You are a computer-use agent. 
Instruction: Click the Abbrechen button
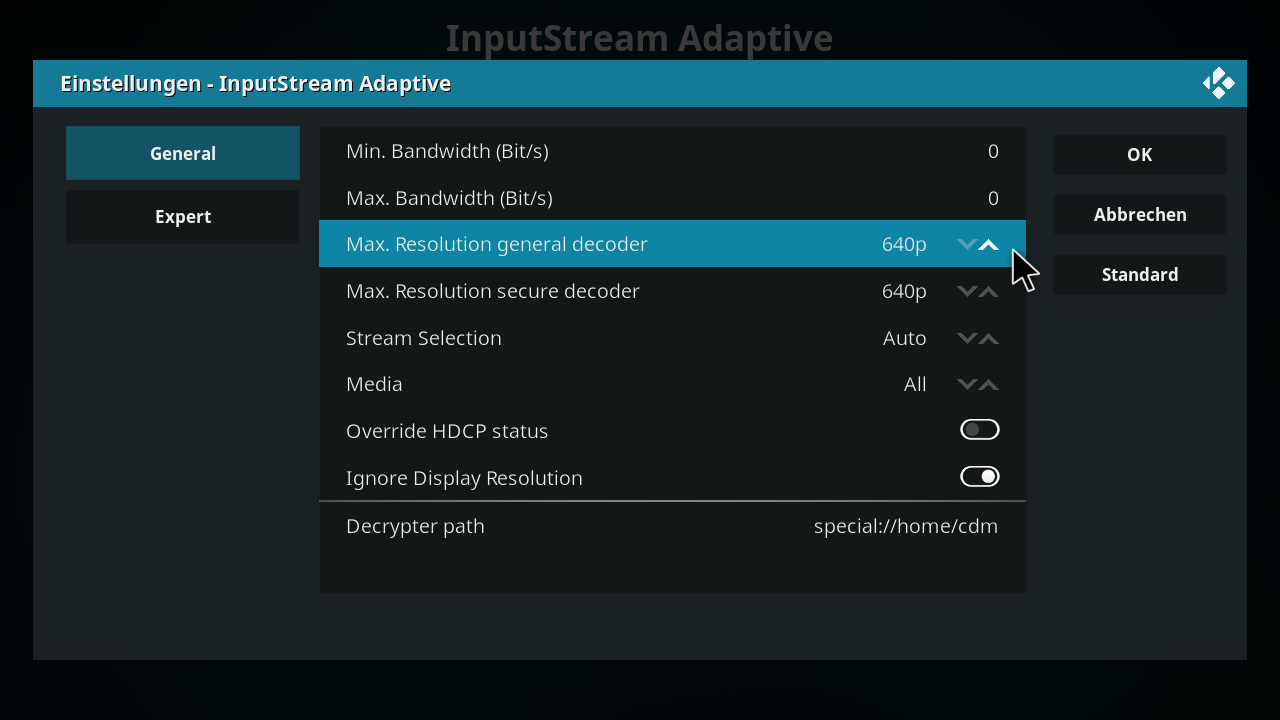click(1140, 214)
